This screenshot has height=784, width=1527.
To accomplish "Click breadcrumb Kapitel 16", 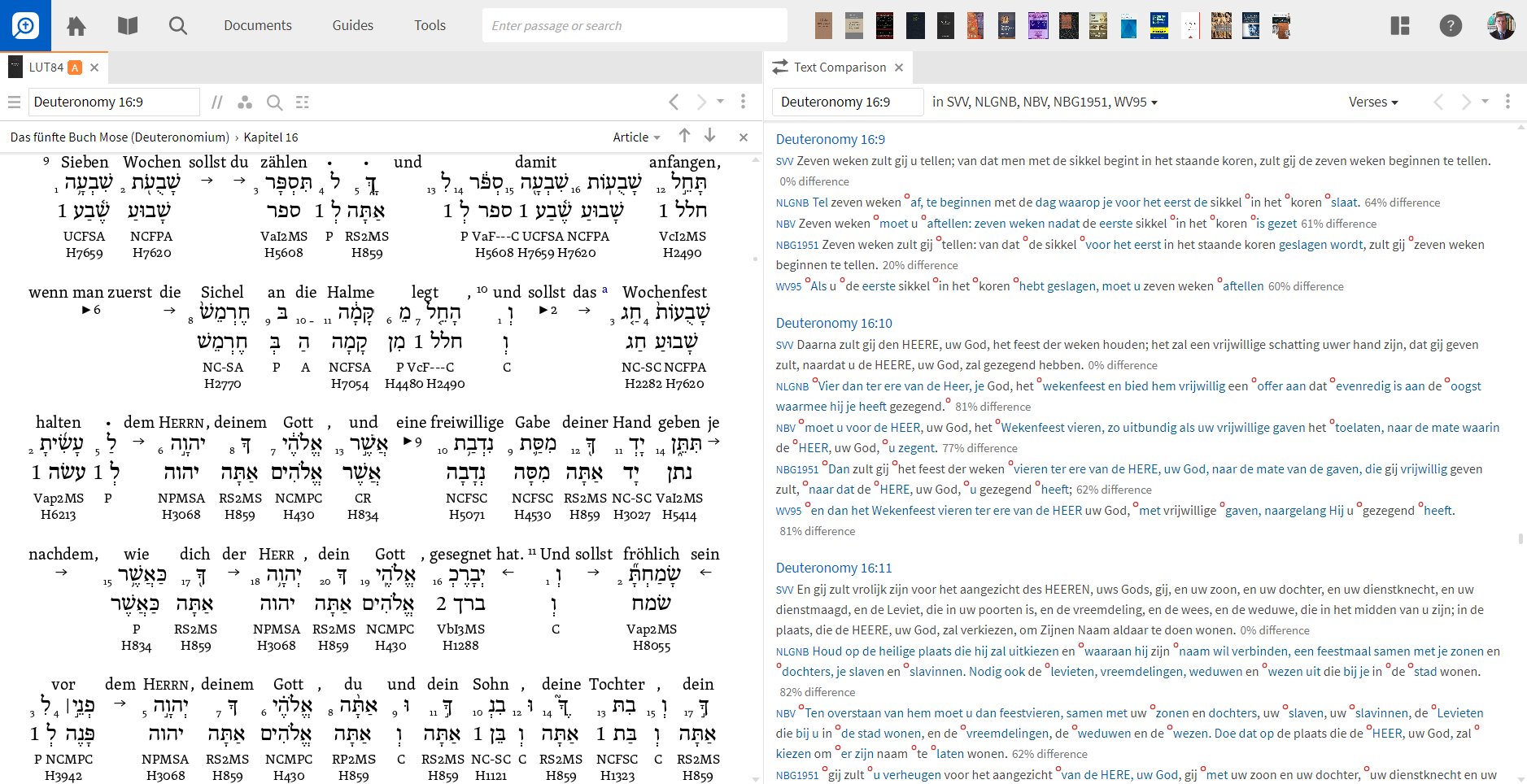I will (271, 137).
